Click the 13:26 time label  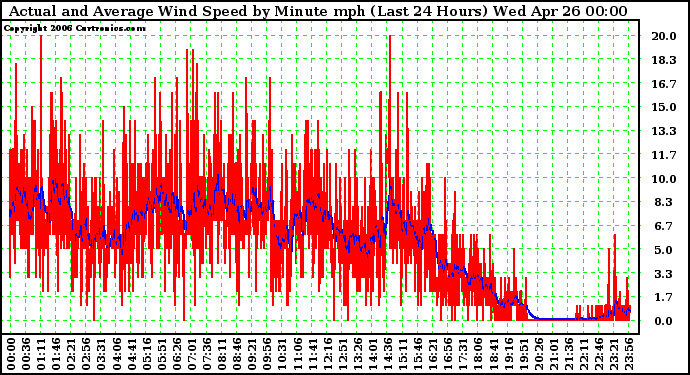click(x=357, y=354)
